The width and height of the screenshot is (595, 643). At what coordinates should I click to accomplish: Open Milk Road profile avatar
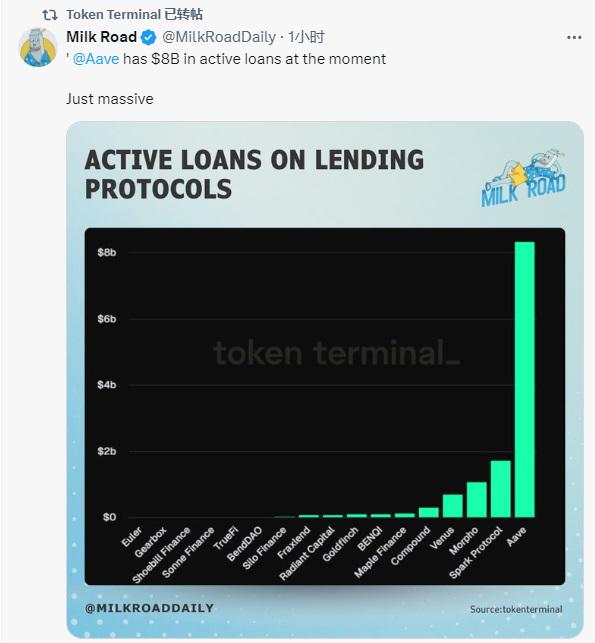point(38,47)
